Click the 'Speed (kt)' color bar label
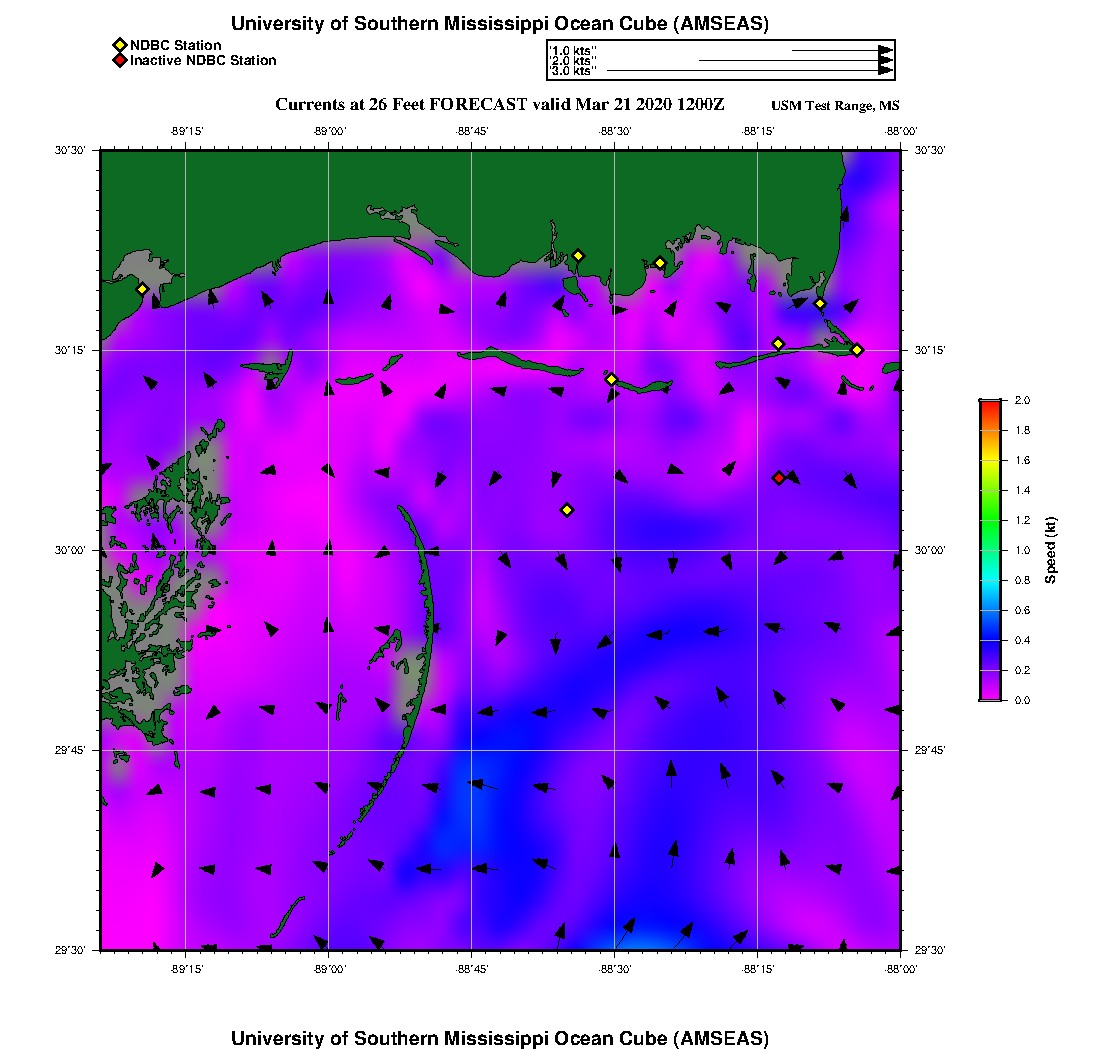Image resolution: width=1100 pixels, height=1050 pixels. pos(1050,550)
